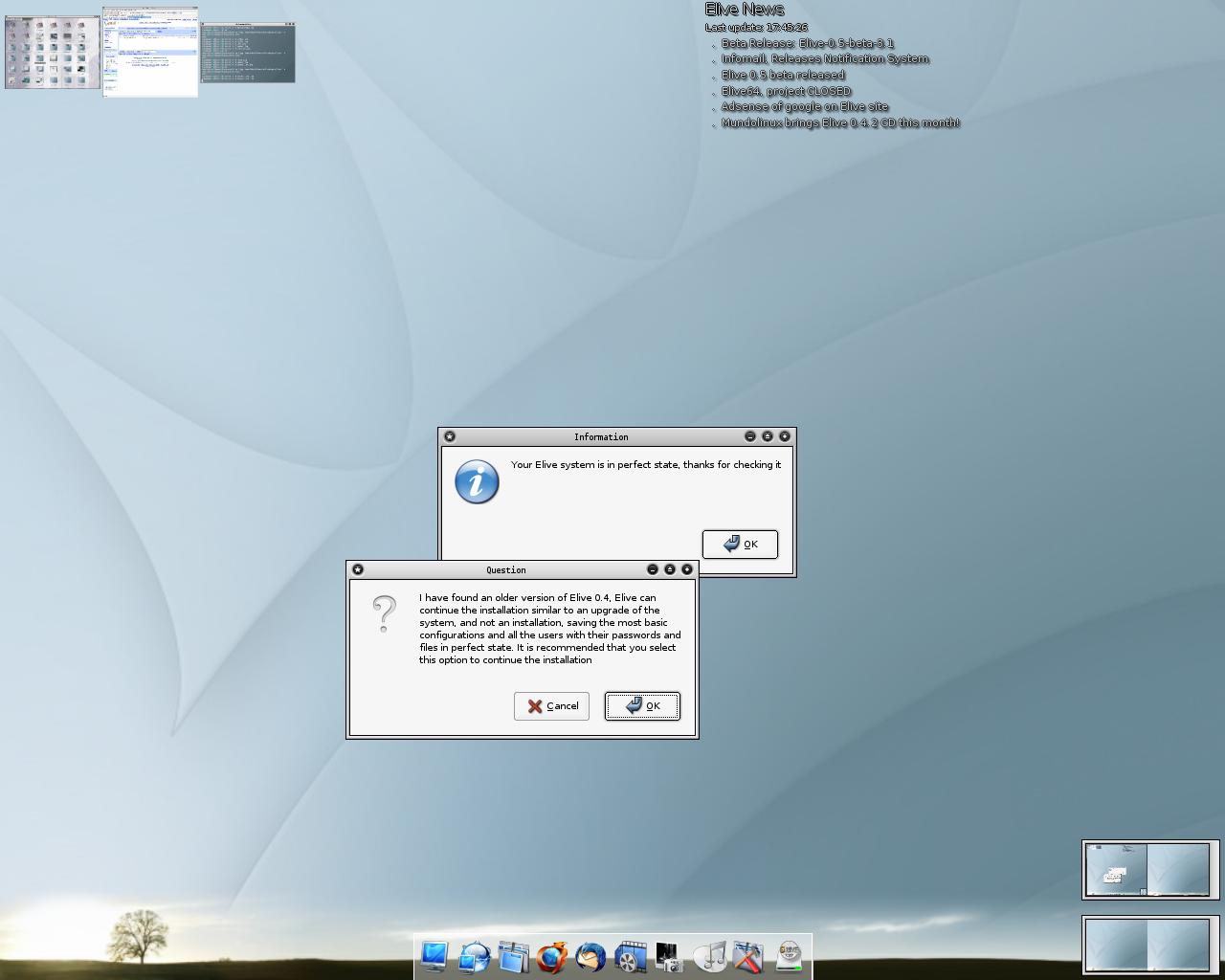
Task: Open the file manager folders icon in the dock
Action: click(514, 956)
